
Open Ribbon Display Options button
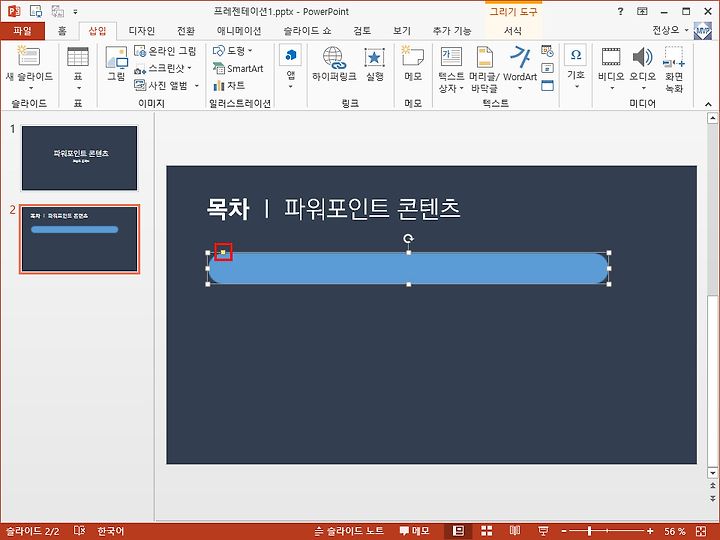point(642,12)
